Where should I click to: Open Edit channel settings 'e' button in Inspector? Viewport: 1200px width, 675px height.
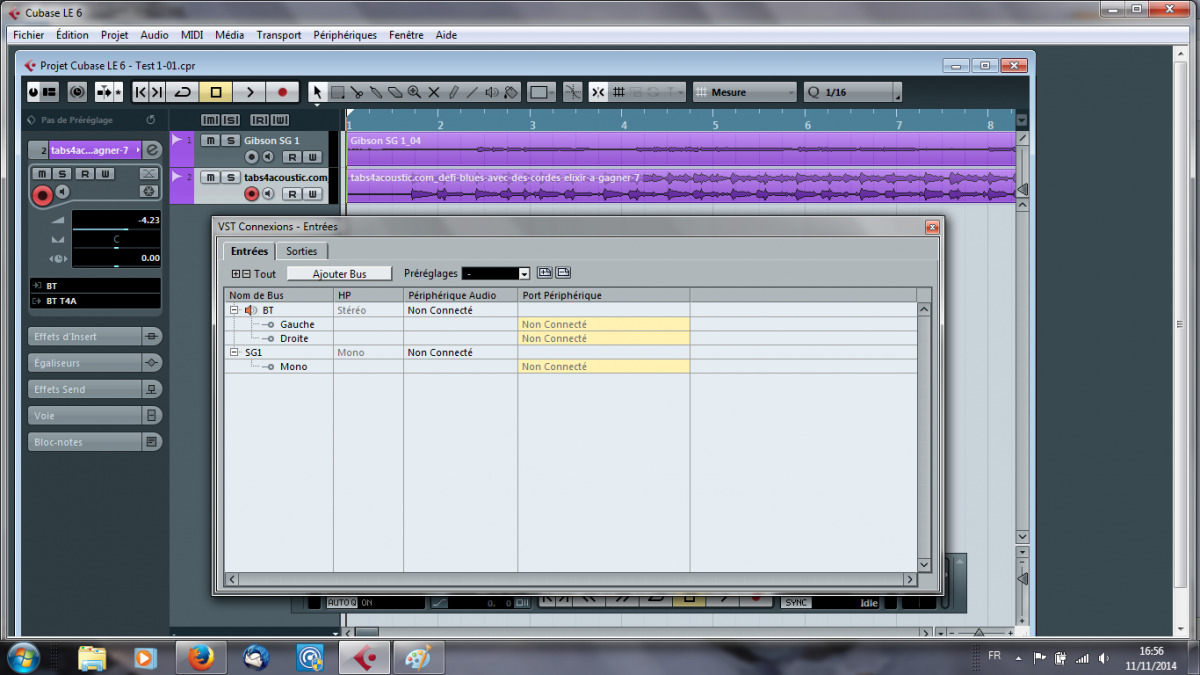tap(152, 150)
